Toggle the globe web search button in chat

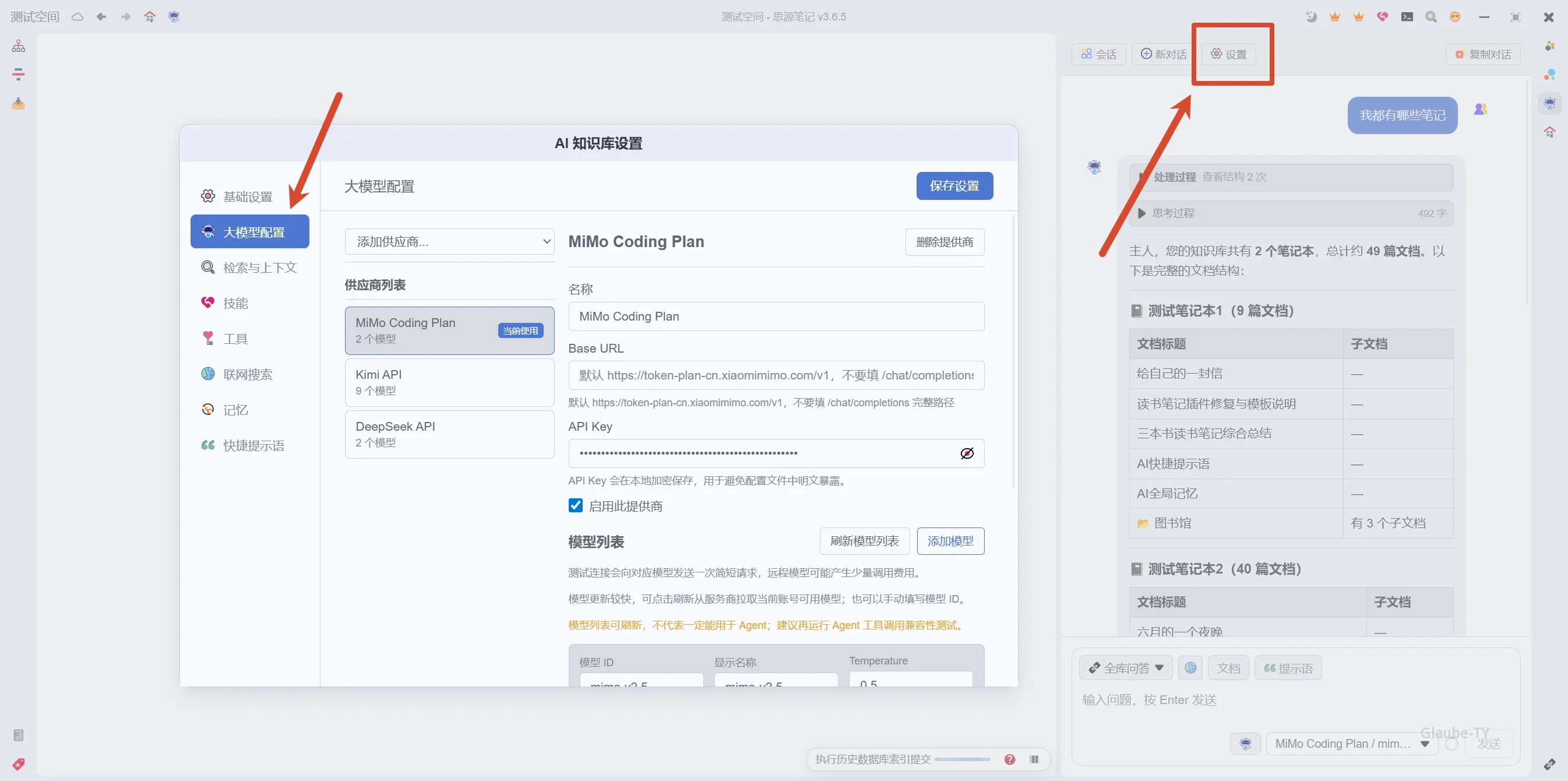[x=1190, y=668]
